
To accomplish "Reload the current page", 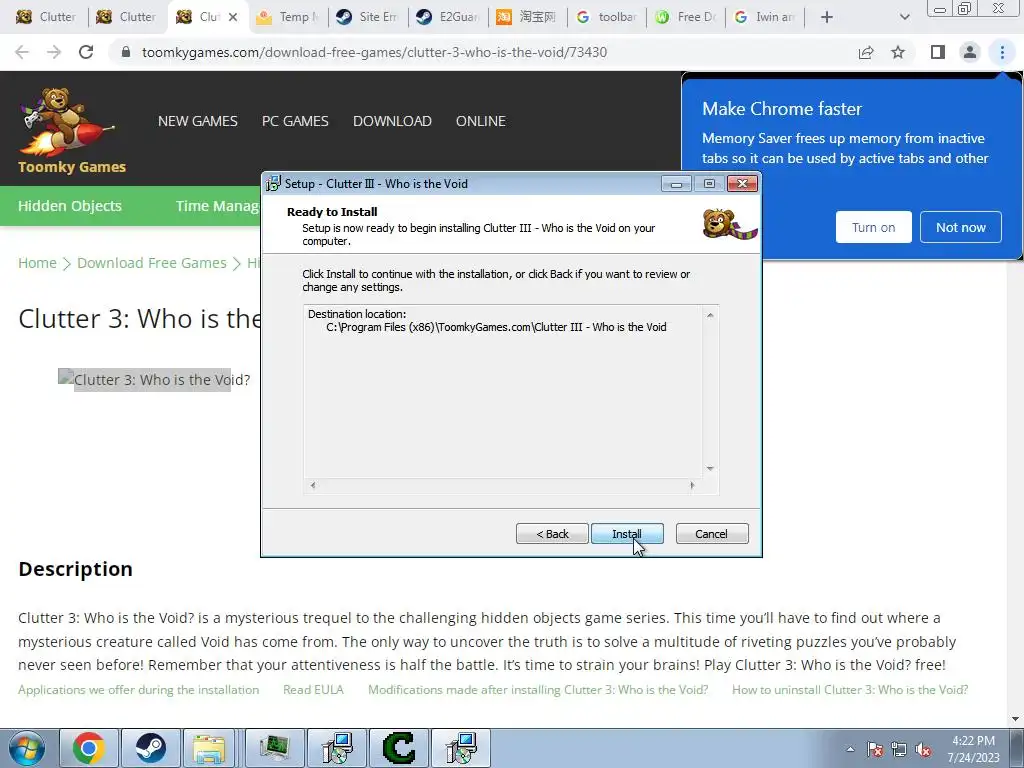I will point(86,52).
